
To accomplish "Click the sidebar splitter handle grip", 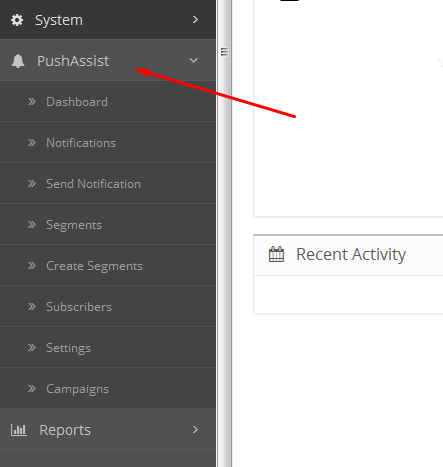I will click(224, 52).
